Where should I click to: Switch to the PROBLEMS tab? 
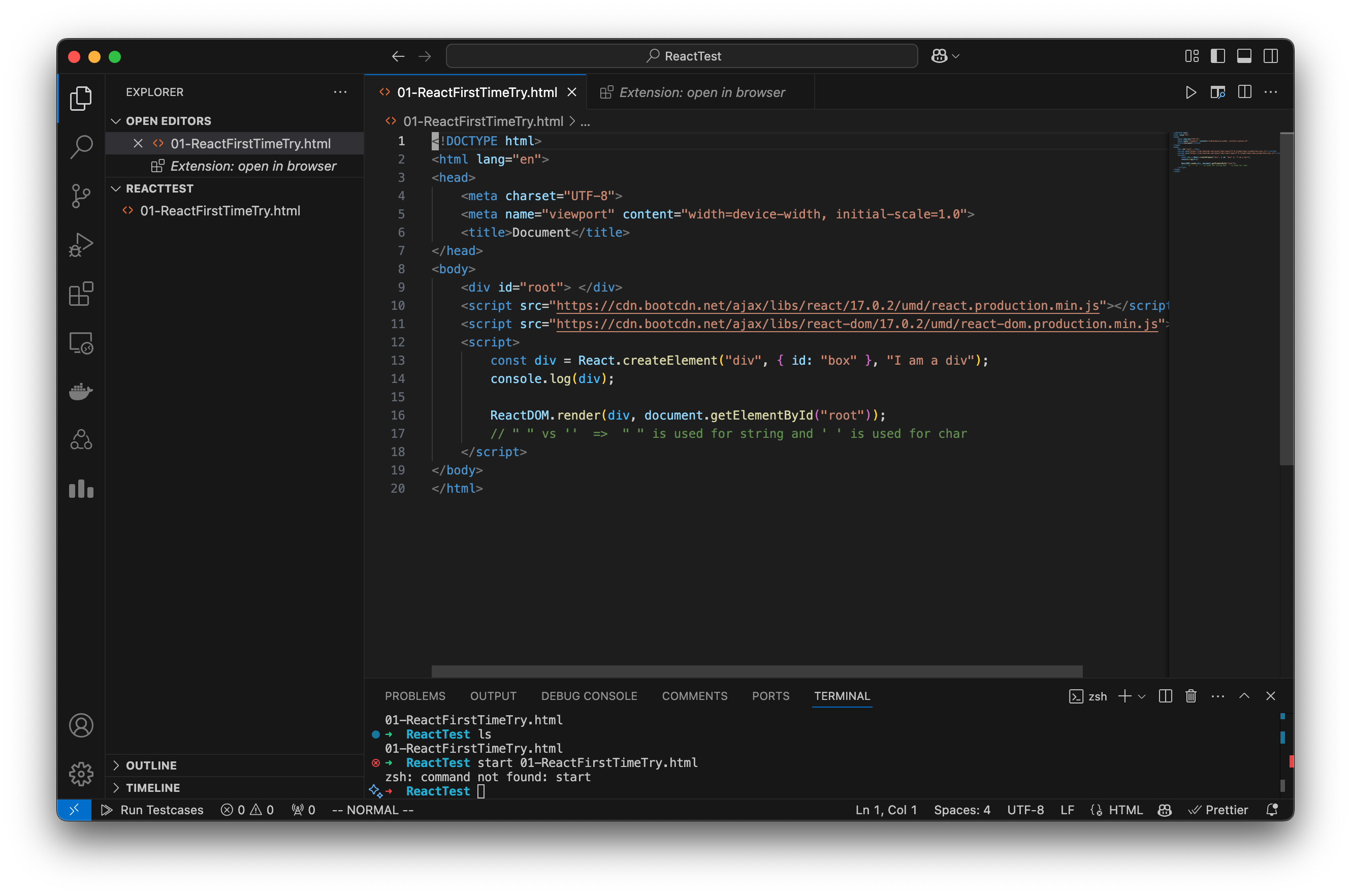tap(415, 696)
